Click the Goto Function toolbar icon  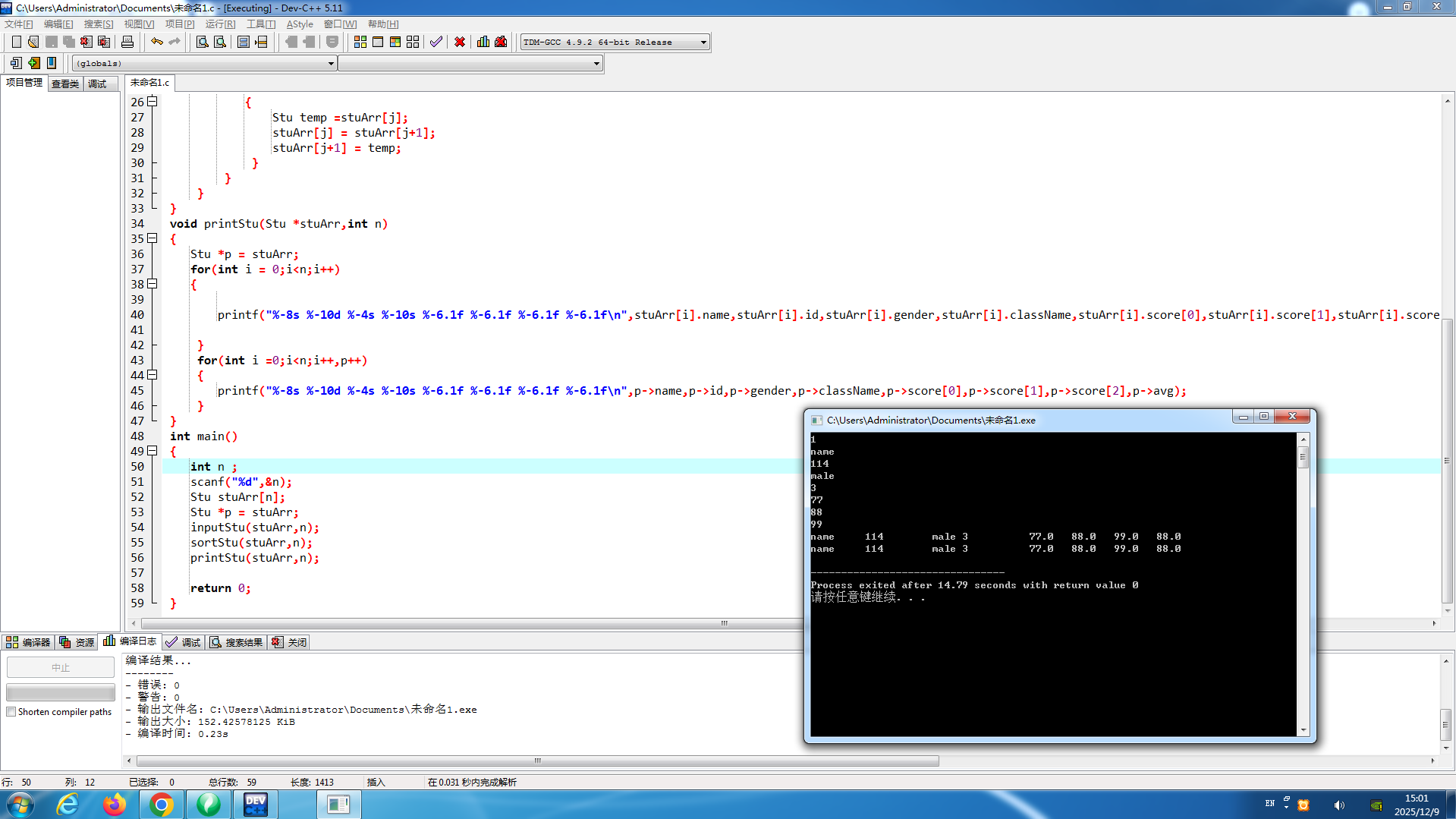click(x=244, y=42)
